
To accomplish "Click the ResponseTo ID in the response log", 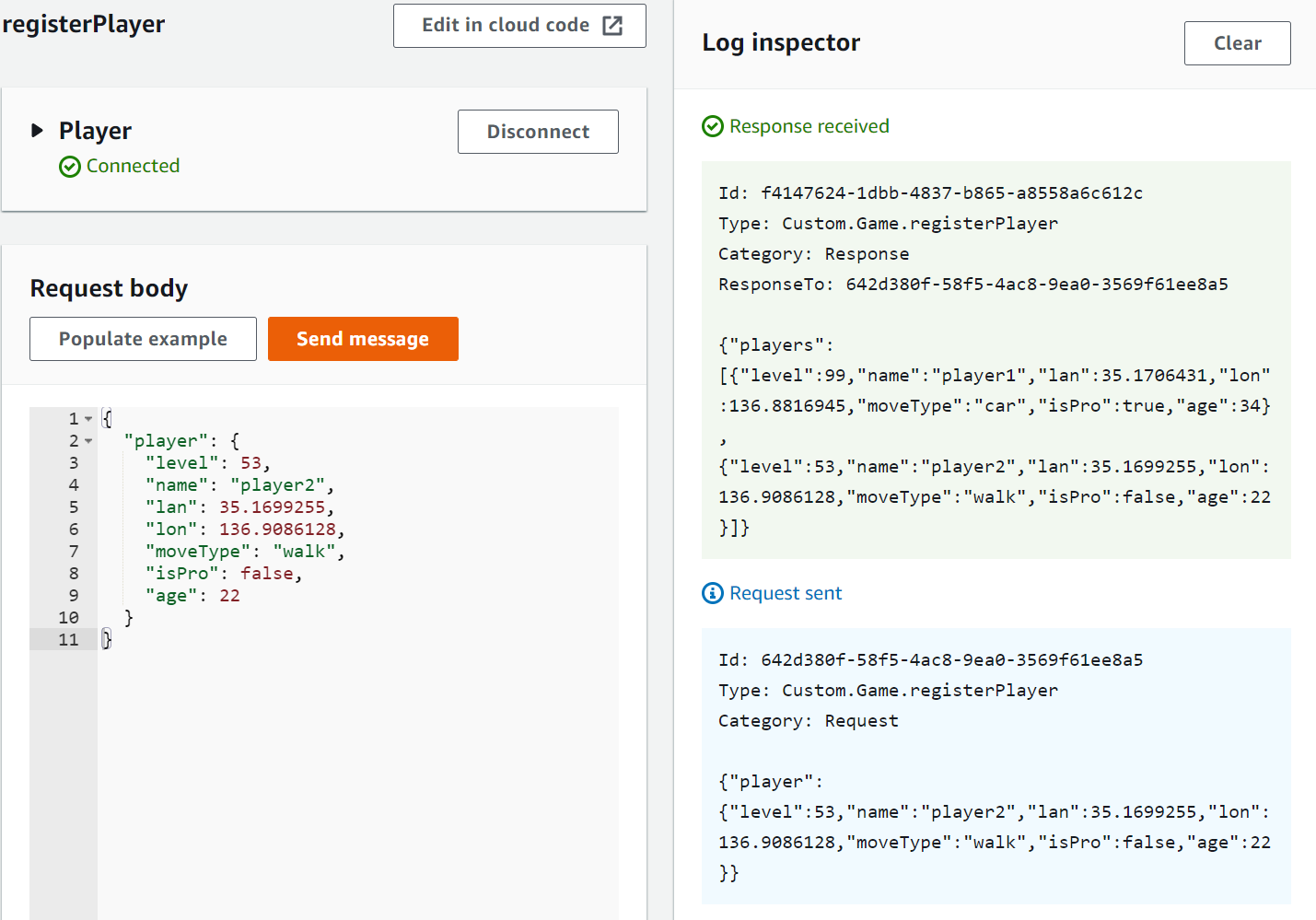I will point(1036,285).
